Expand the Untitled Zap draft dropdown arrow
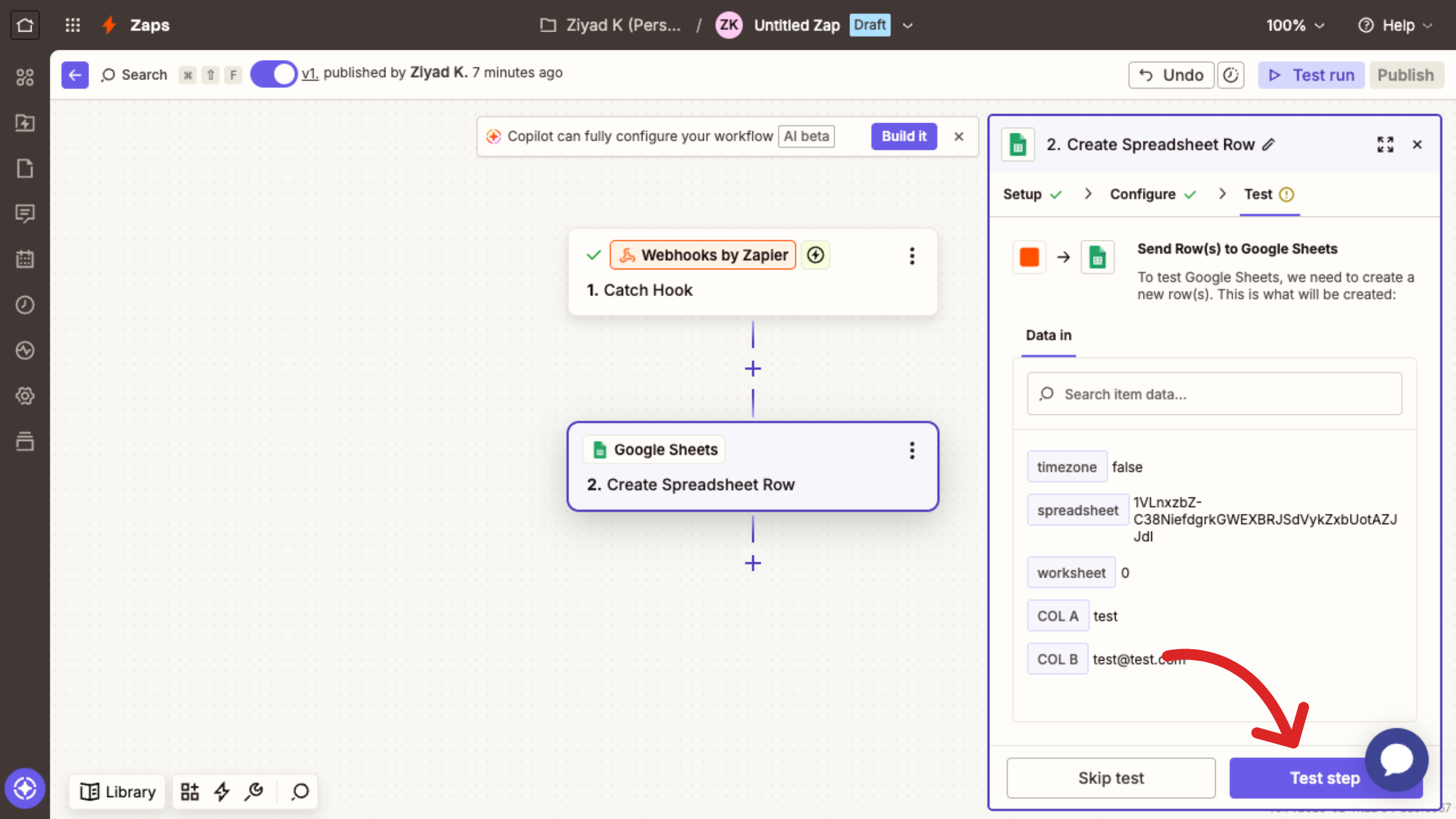Image resolution: width=1456 pixels, height=819 pixels. tap(908, 25)
